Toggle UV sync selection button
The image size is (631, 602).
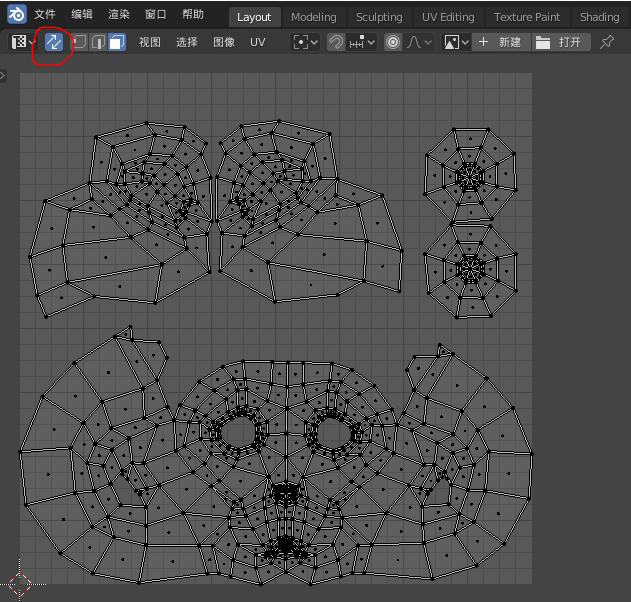point(54,42)
